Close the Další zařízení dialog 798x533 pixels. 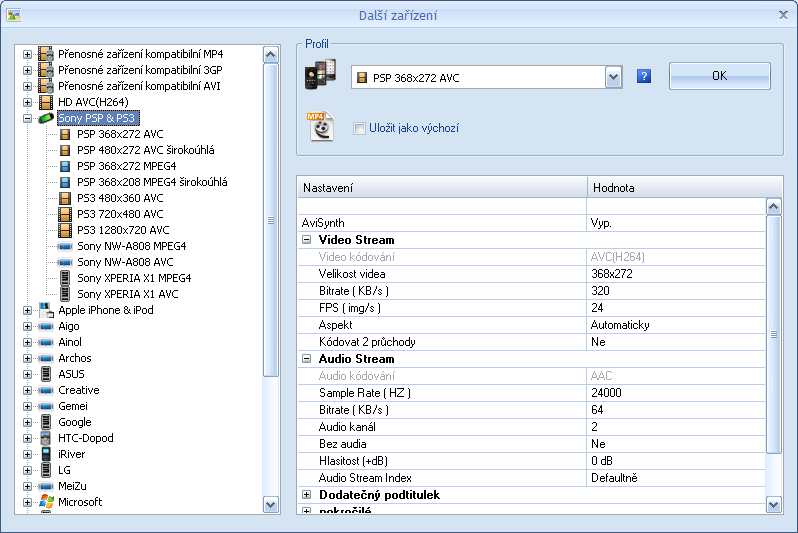click(784, 15)
